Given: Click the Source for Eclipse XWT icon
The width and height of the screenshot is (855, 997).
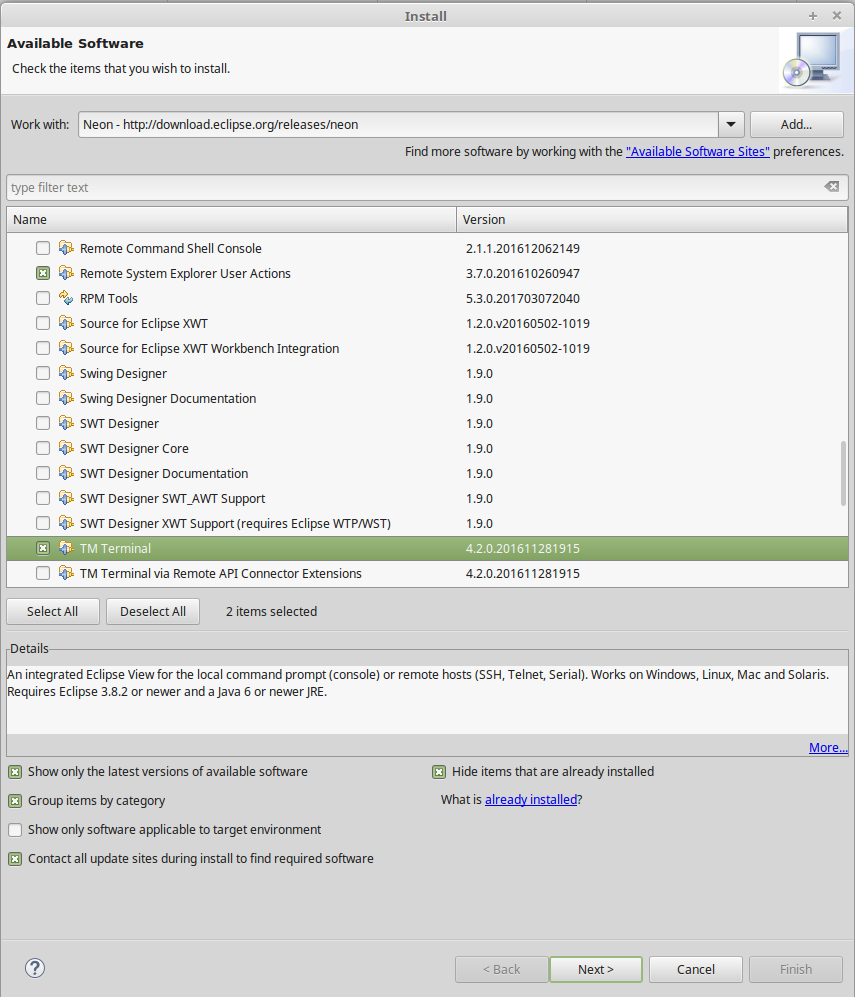Looking at the screenshot, I should point(66,323).
